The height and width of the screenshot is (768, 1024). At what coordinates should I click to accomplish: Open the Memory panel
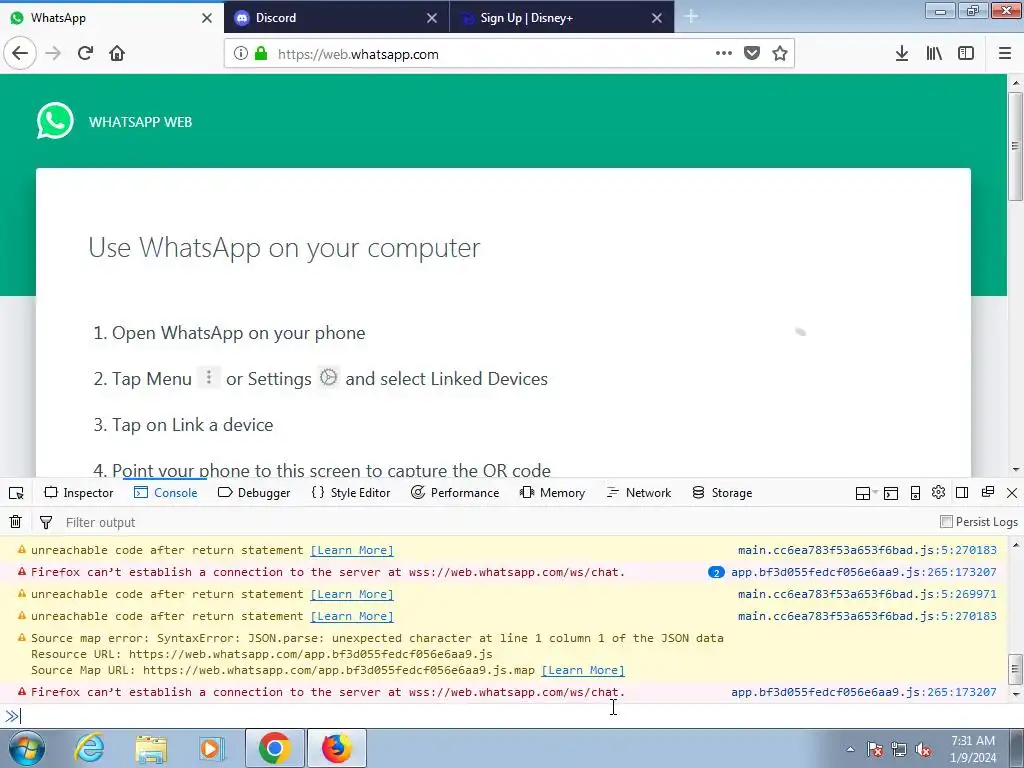(x=552, y=493)
